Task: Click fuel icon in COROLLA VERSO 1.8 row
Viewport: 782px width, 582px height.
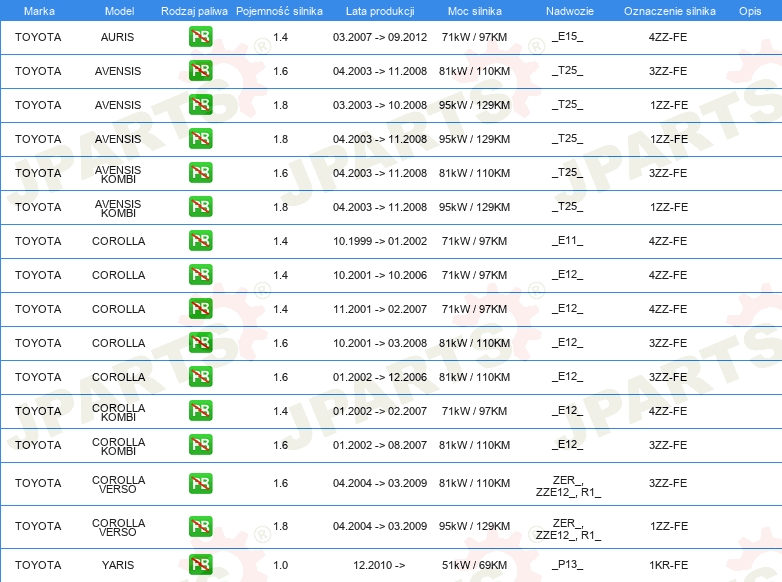Action: point(200,526)
